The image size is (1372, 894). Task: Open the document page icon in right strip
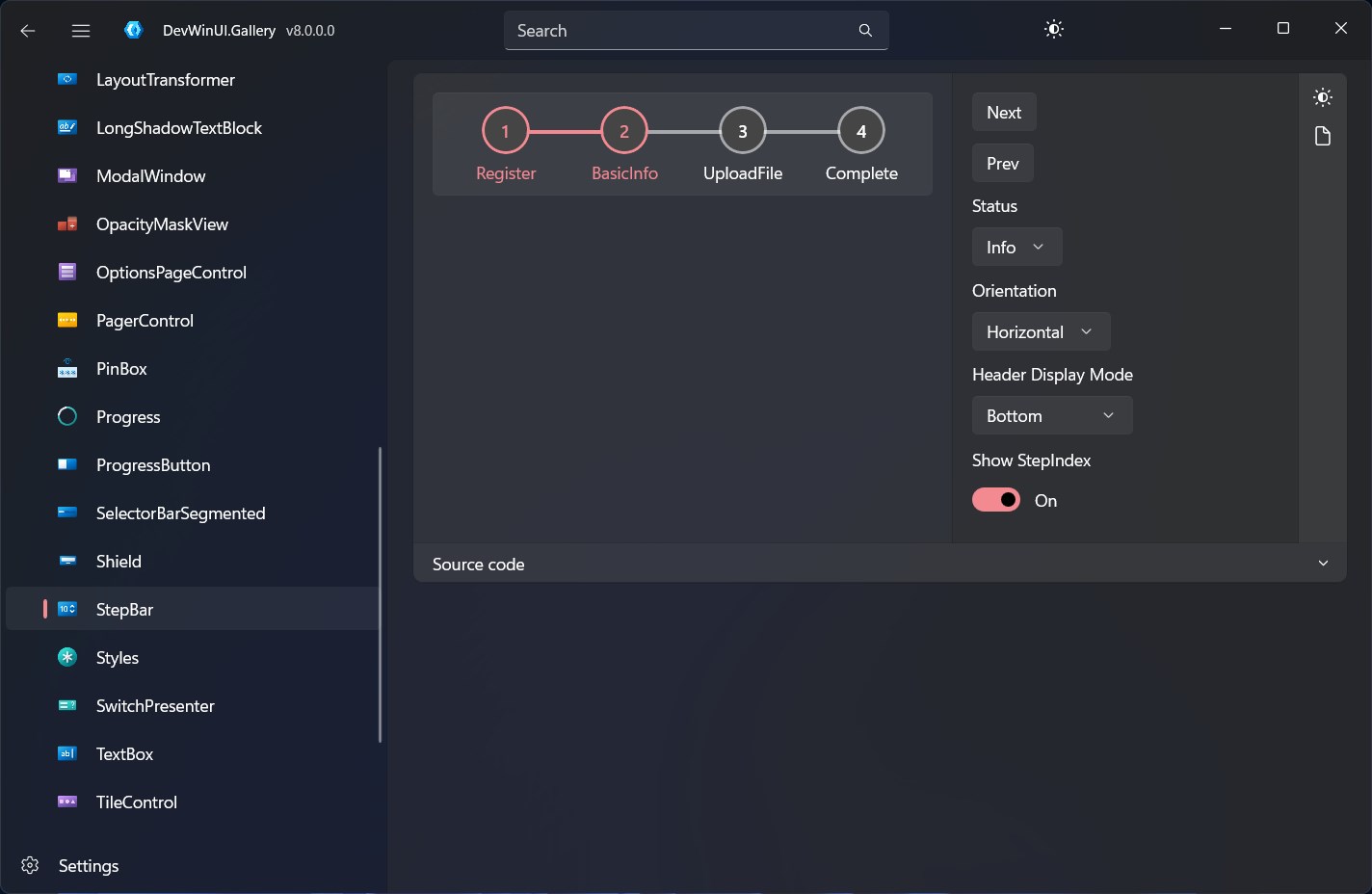point(1323,136)
